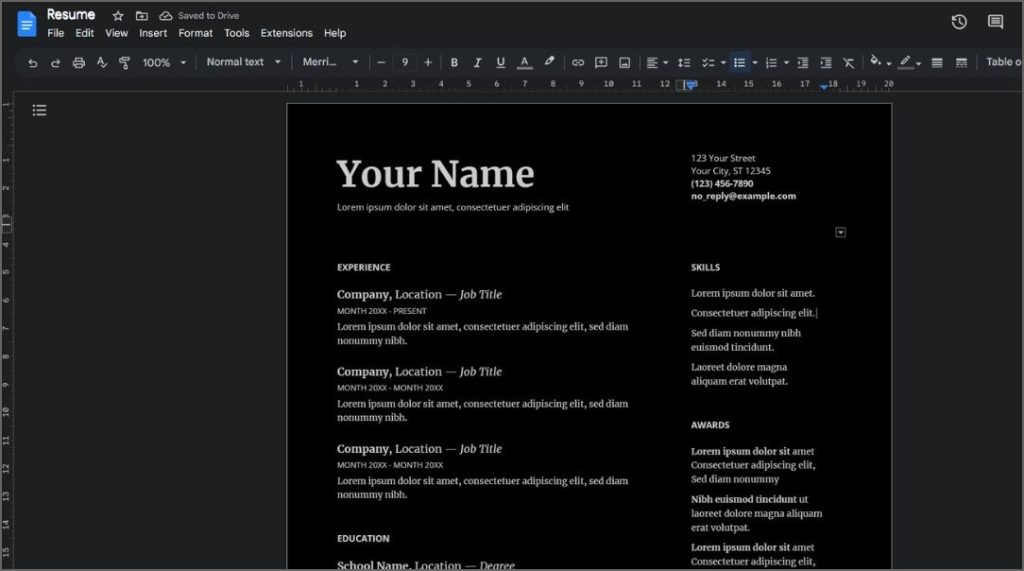The height and width of the screenshot is (571, 1024).
Task: Click the font size field showing 9
Action: click(405, 63)
